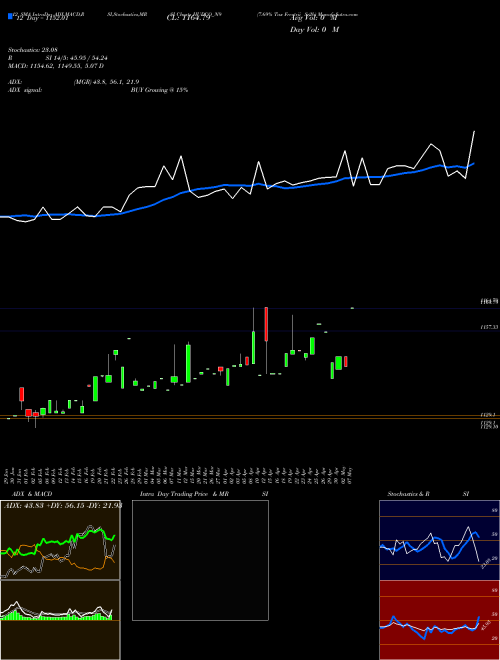Click the blue 12-day SMA legend square
500x660 pixels.
pos(10,17)
